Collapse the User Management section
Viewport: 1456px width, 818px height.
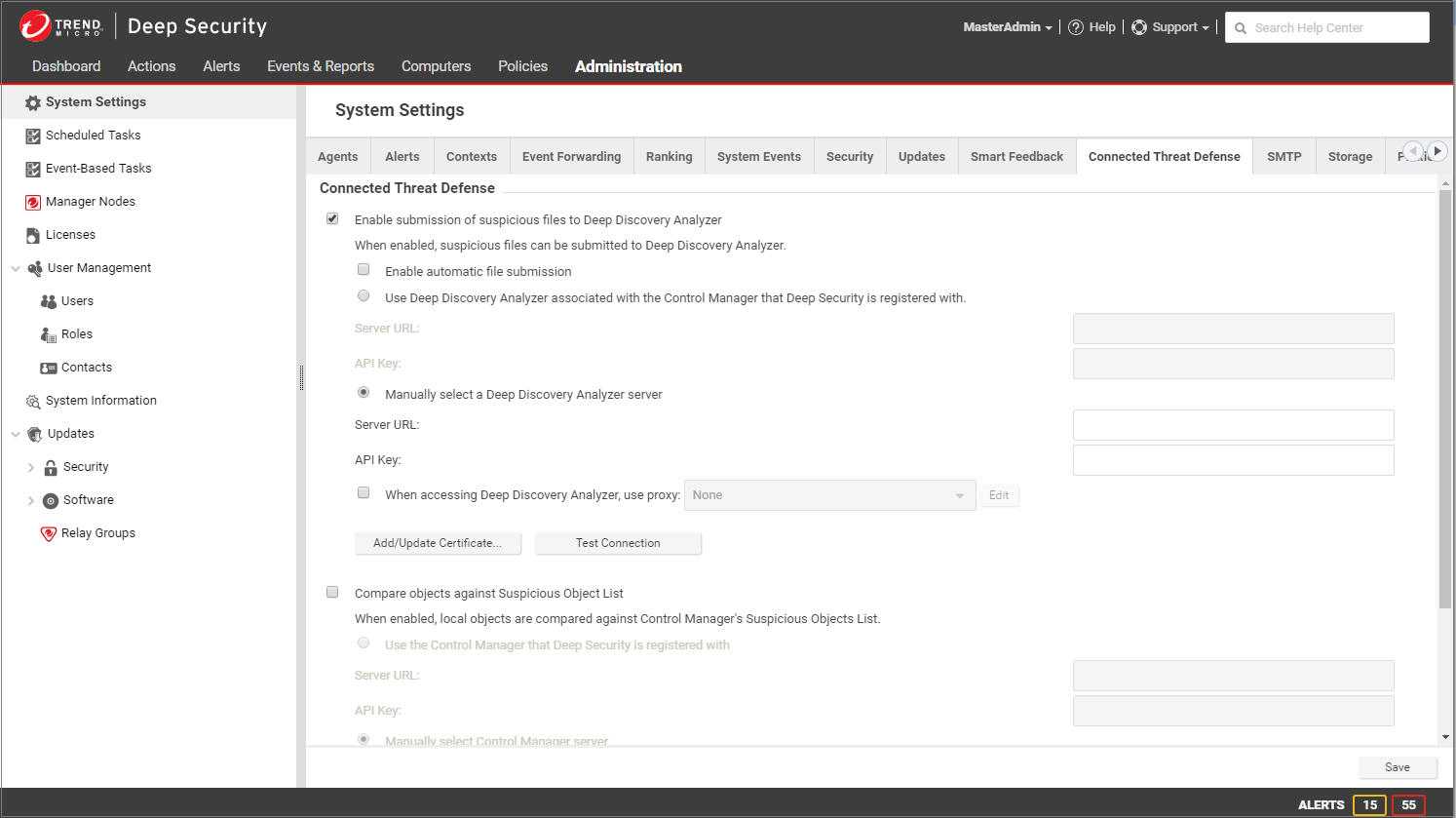pos(16,268)
